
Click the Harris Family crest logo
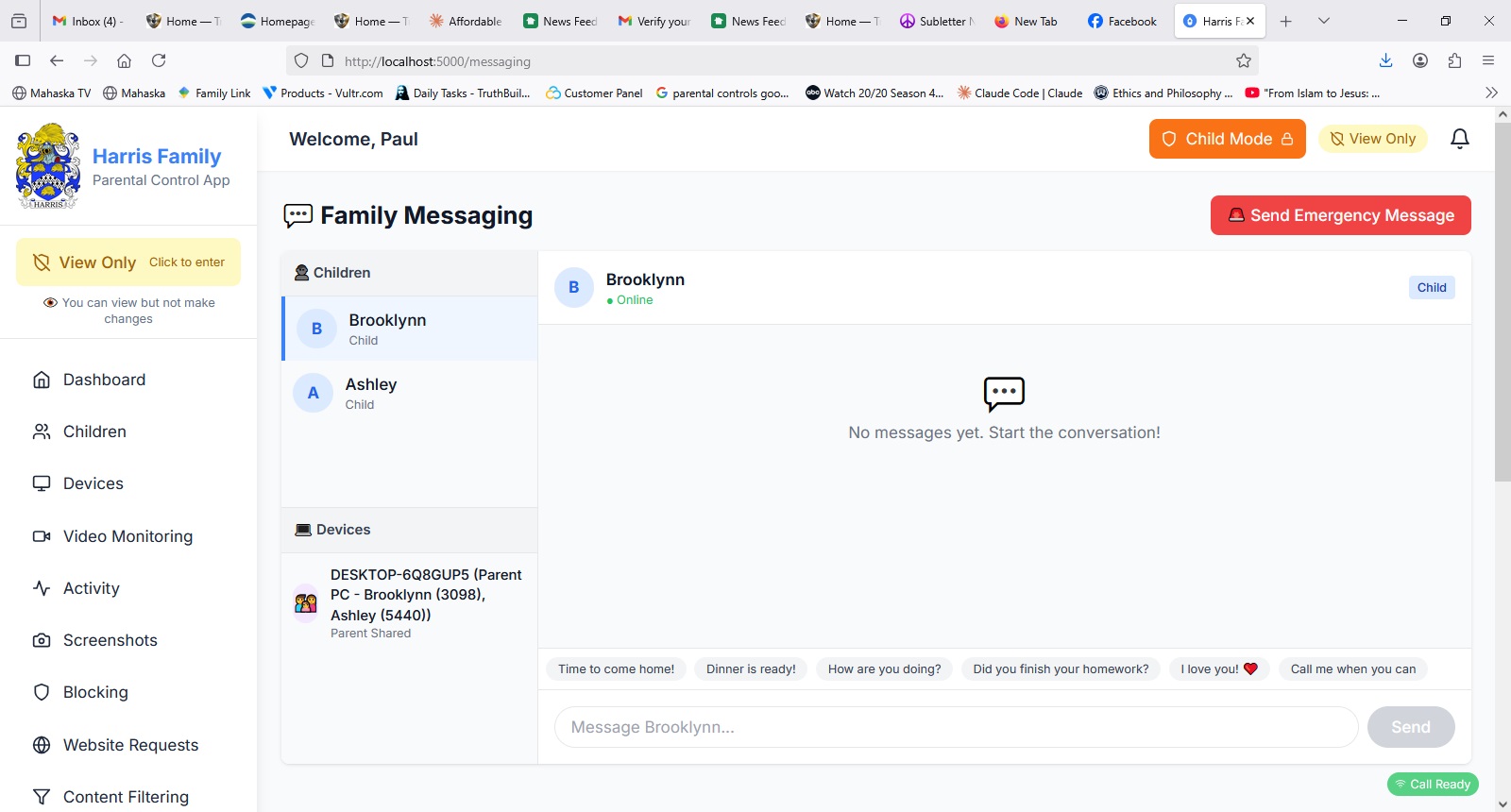(48, 166)
